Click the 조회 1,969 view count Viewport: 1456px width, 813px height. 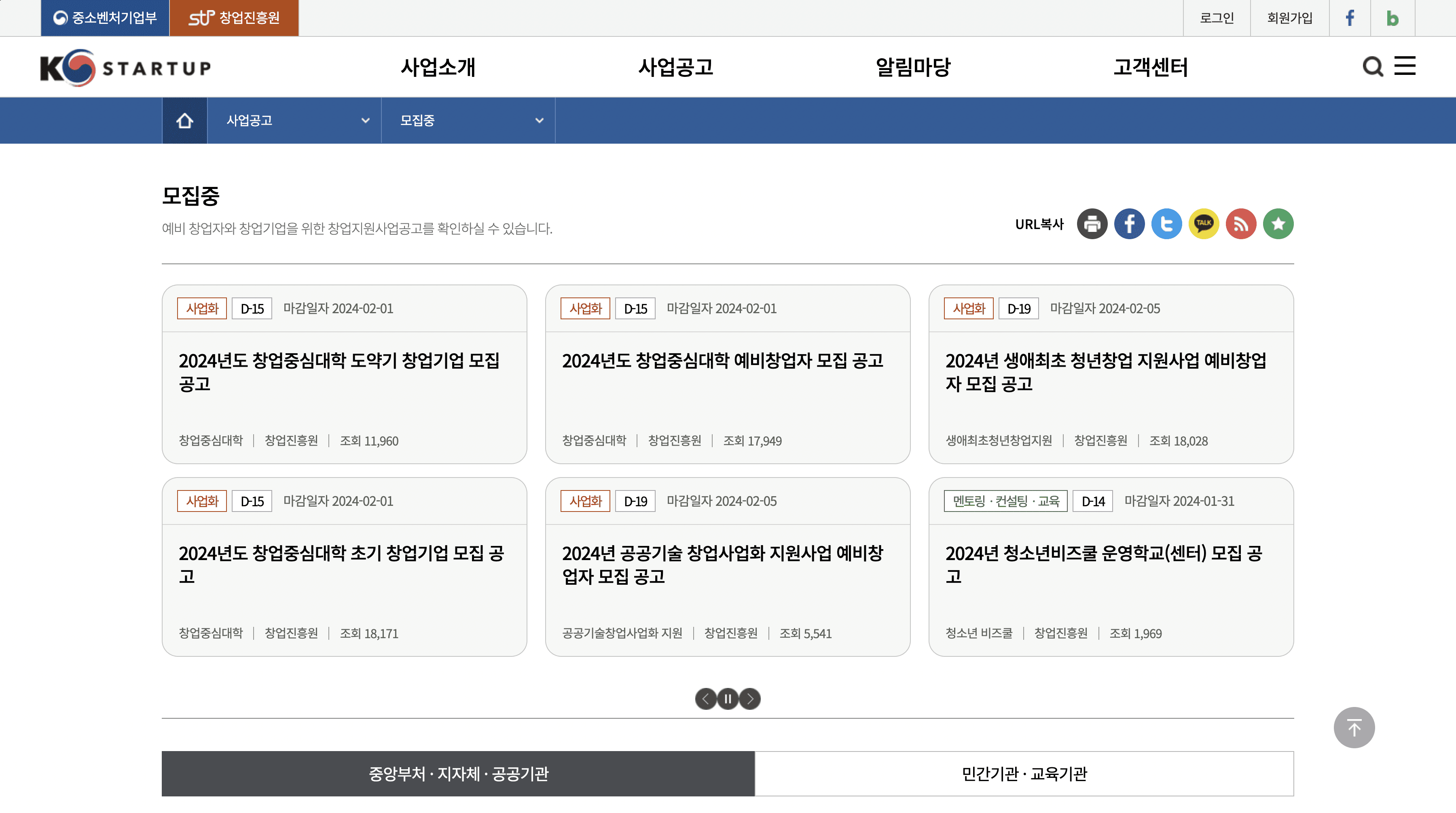click(x=1136, y=633)
